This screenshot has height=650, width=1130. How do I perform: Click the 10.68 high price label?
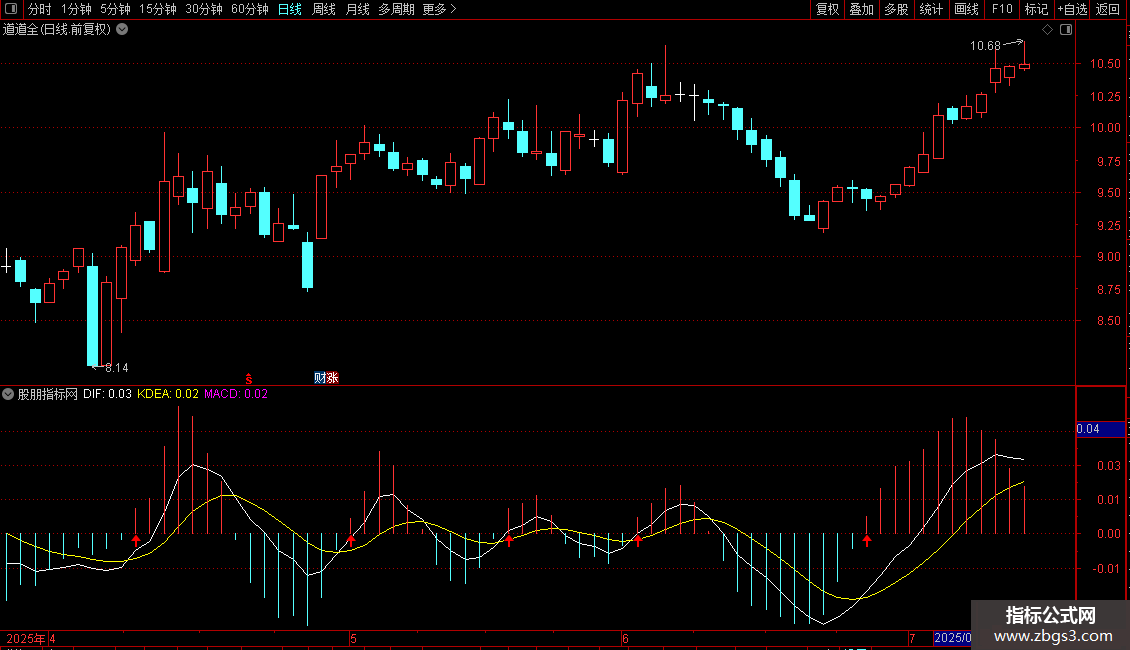tap(985, 46)
